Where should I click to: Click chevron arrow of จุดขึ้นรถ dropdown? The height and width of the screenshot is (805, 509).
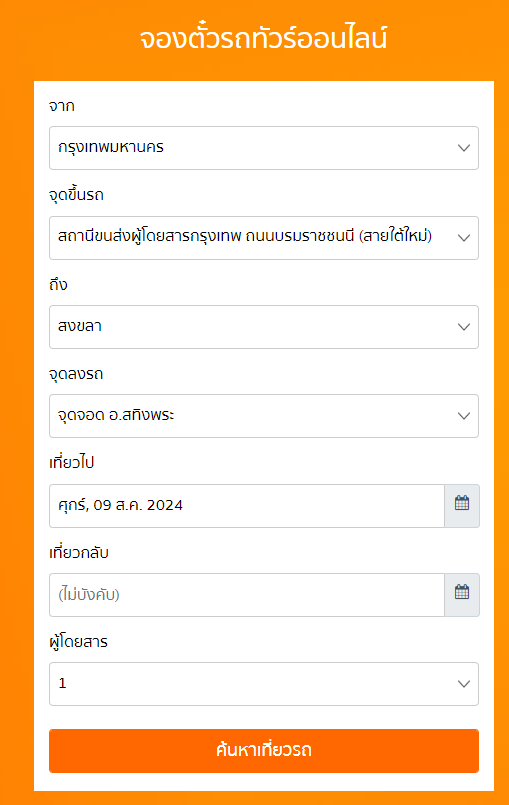(464, 238)
